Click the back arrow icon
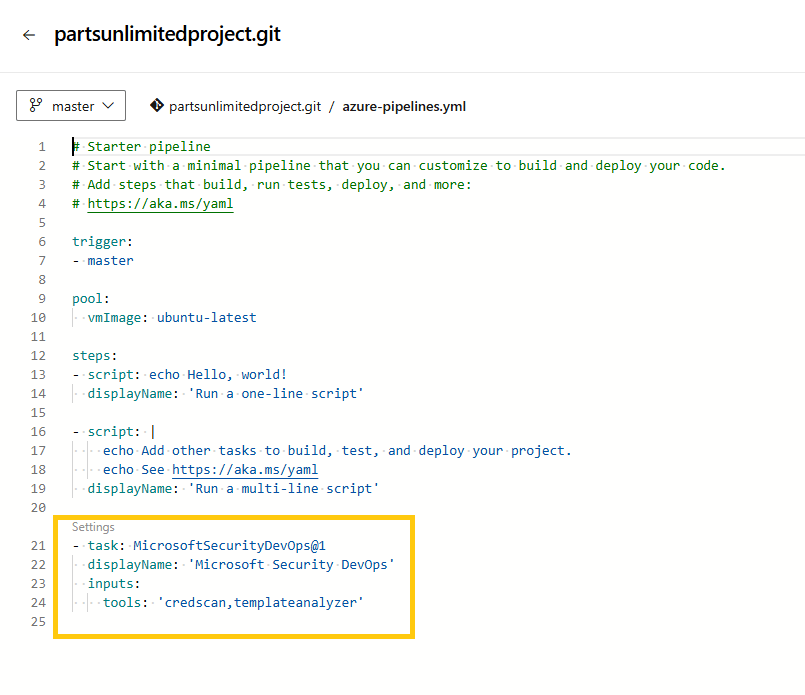Image resolution: width=805 pixels, height=695 pixels. point(28,35)
